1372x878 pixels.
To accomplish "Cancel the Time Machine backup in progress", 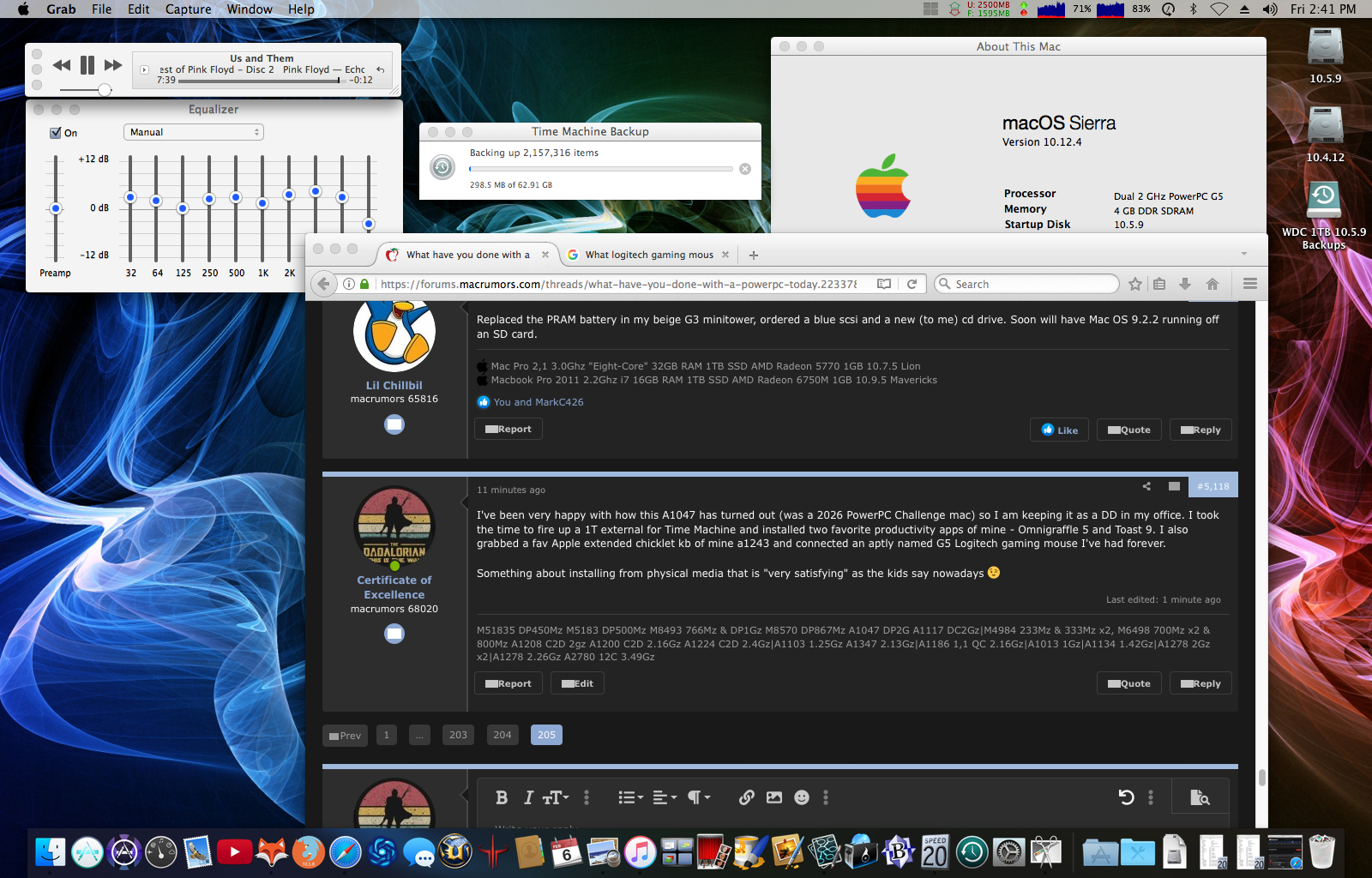I will click(x=745, y=169).
